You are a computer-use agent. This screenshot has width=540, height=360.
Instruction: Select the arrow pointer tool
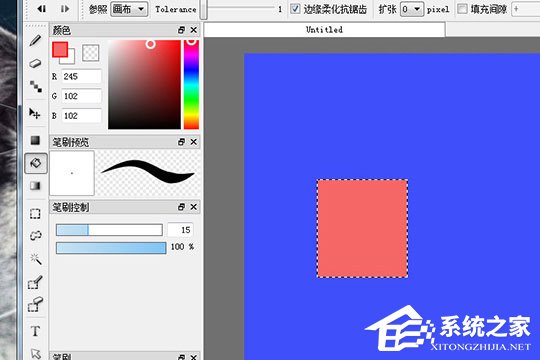[35, 353]
